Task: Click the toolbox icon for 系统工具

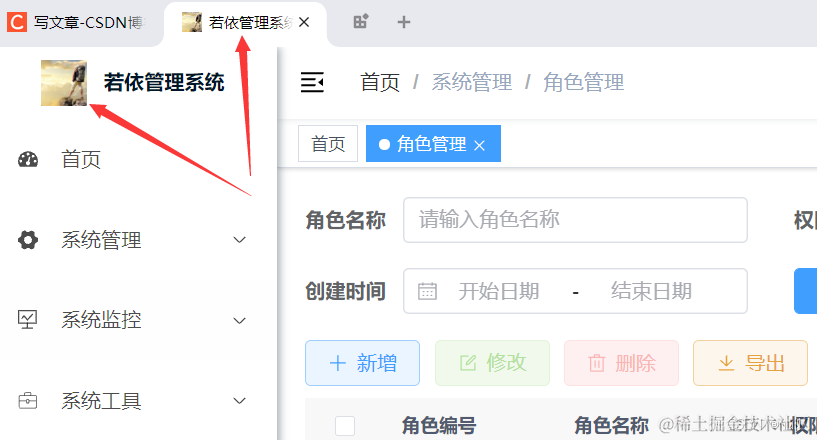Action: tap(28, 401)
